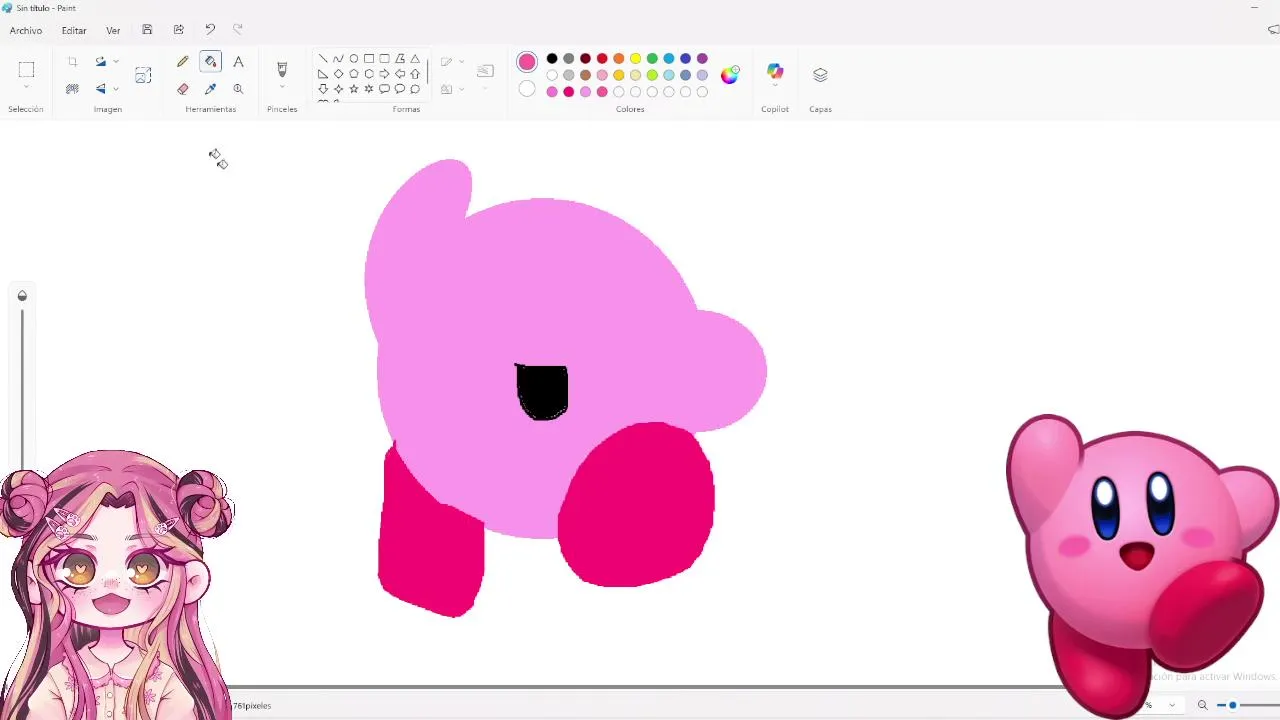Image resolution: width=1280 pixels, height=720 pixels.
Task: Choose the curve shape
Action: [338, 59]
